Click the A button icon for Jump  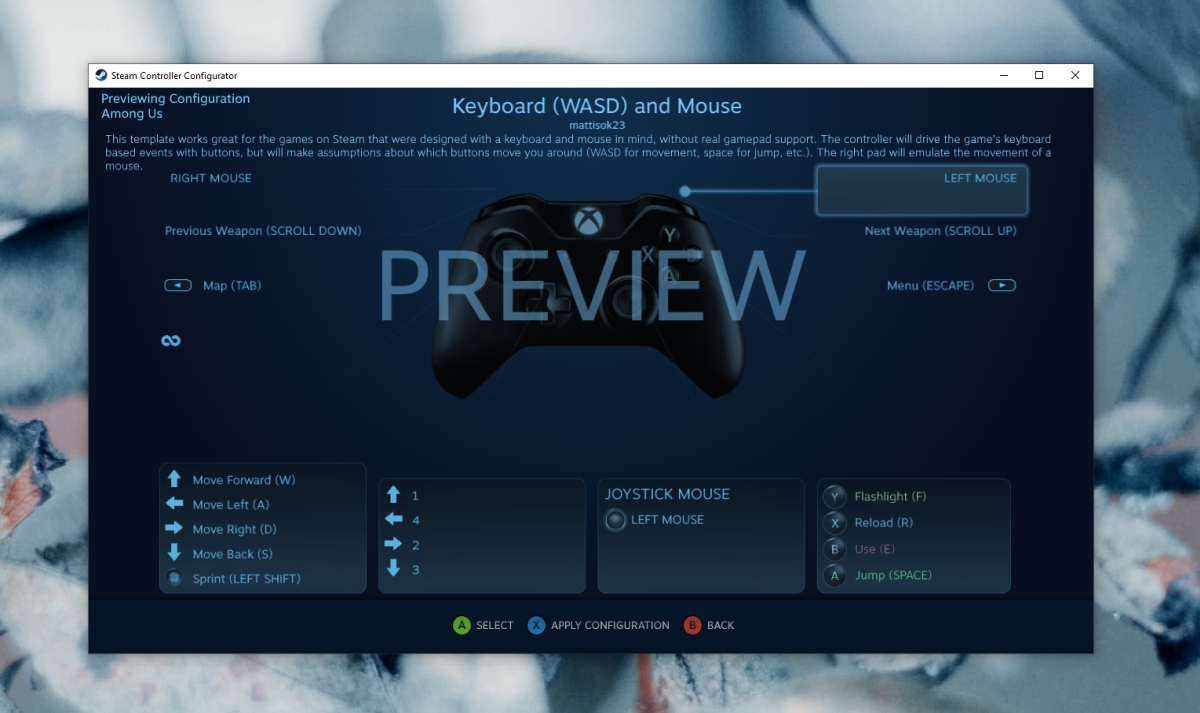click(x=834, y=575)
